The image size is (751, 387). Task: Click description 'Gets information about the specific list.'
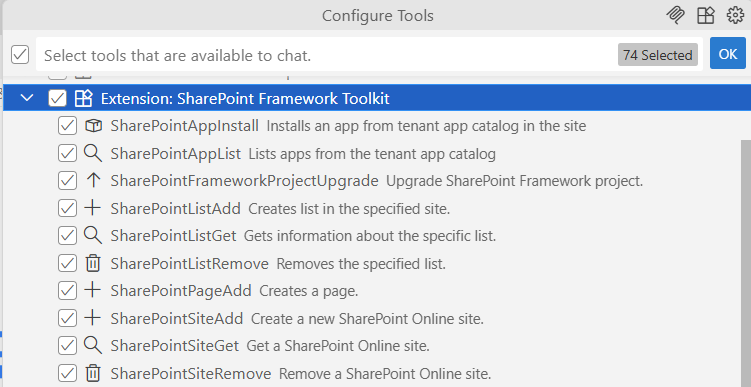(370, 236)
